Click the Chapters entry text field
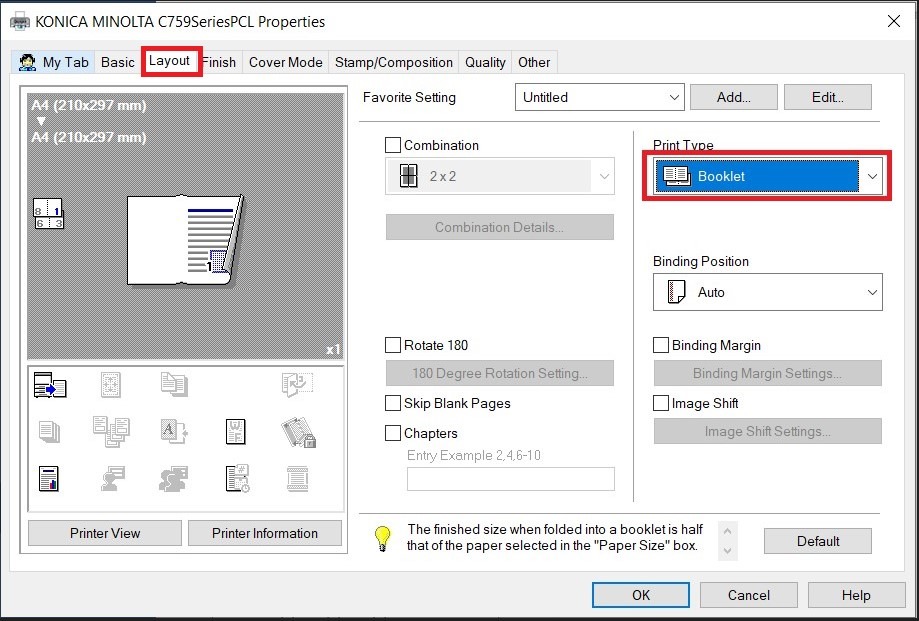This screenshot has width=919, height=621. coord(510,479)
